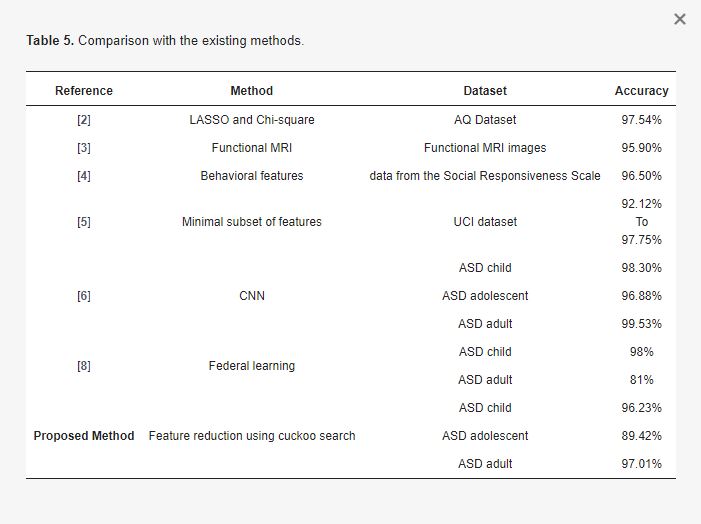
Task: Click the 99.53% accuracy value
Action: click(641, 324)
